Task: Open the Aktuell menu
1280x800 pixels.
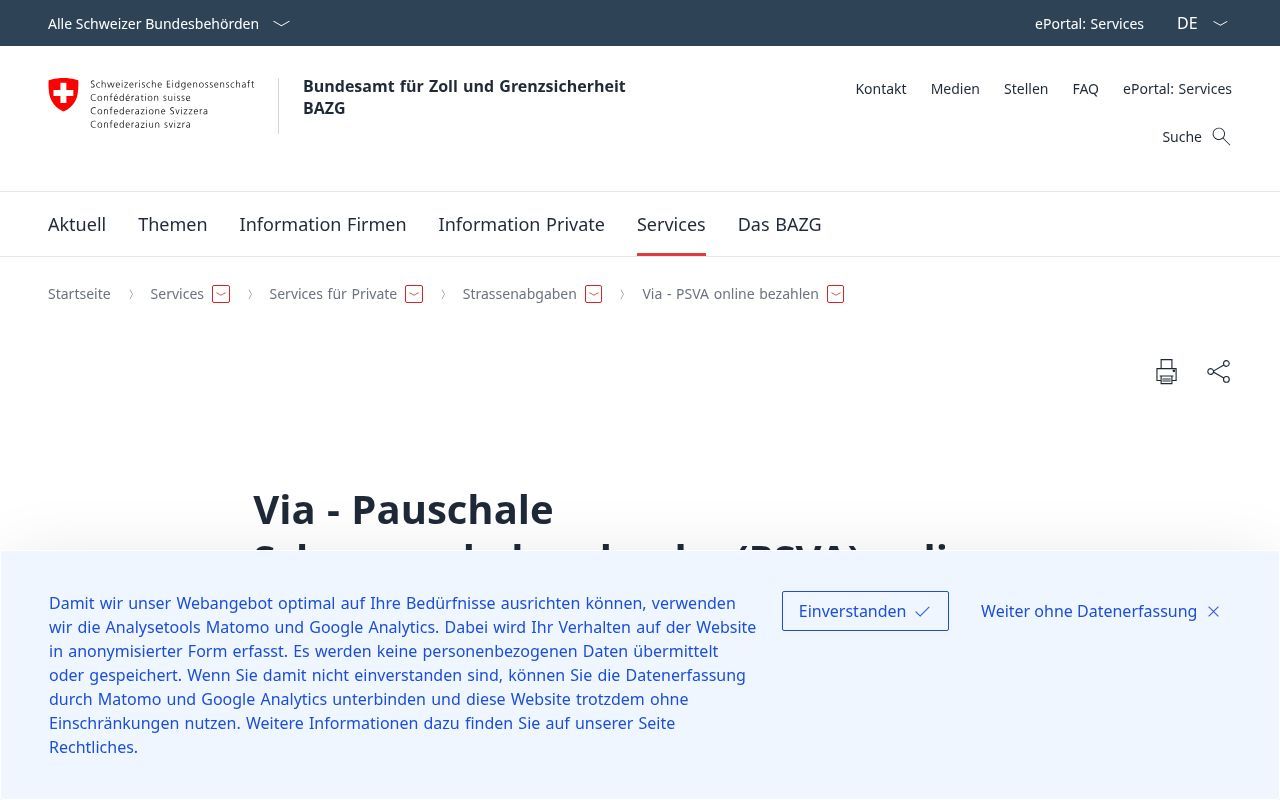Action: 77,224
